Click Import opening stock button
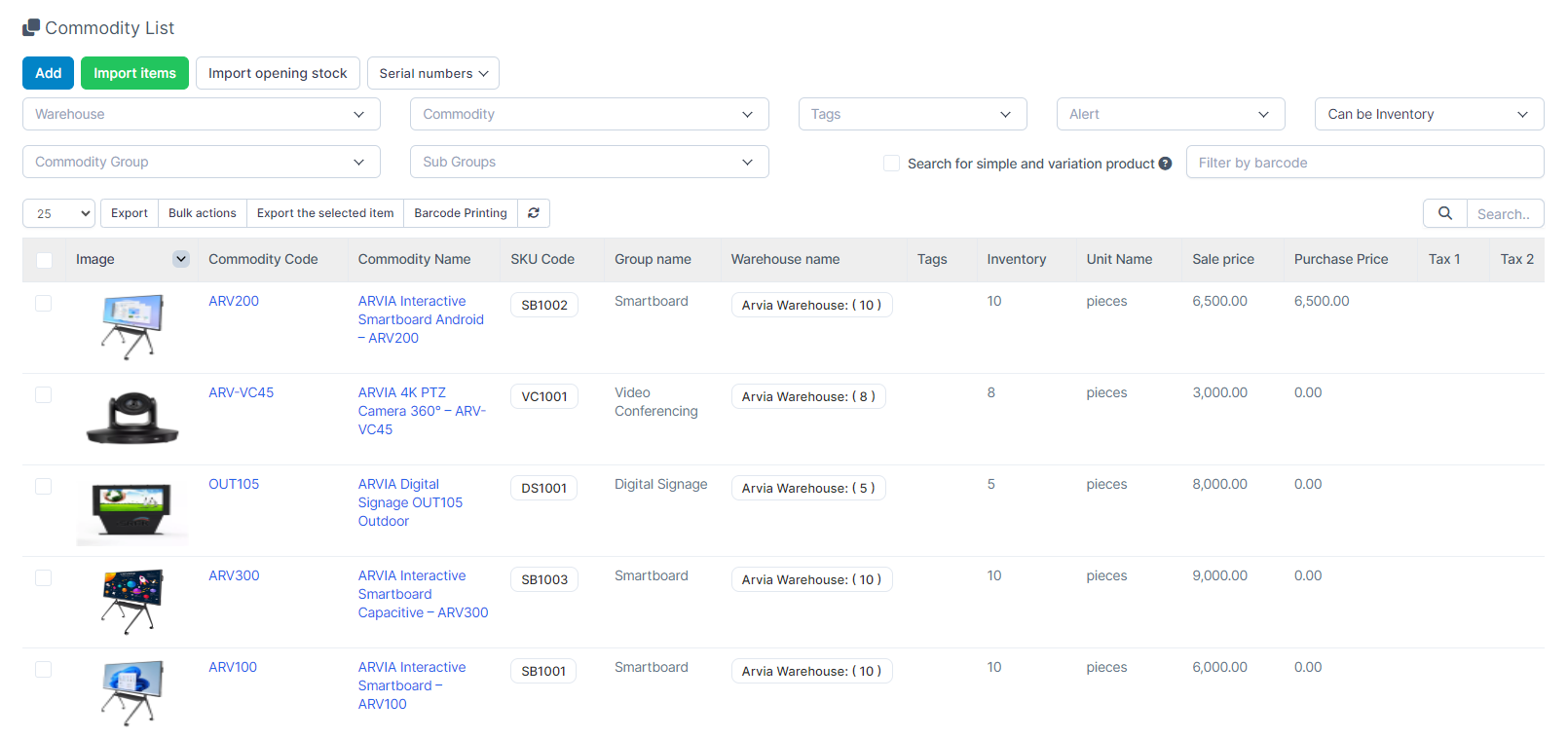The height and width of the screenshot is (739, 1568). (278, 73)
